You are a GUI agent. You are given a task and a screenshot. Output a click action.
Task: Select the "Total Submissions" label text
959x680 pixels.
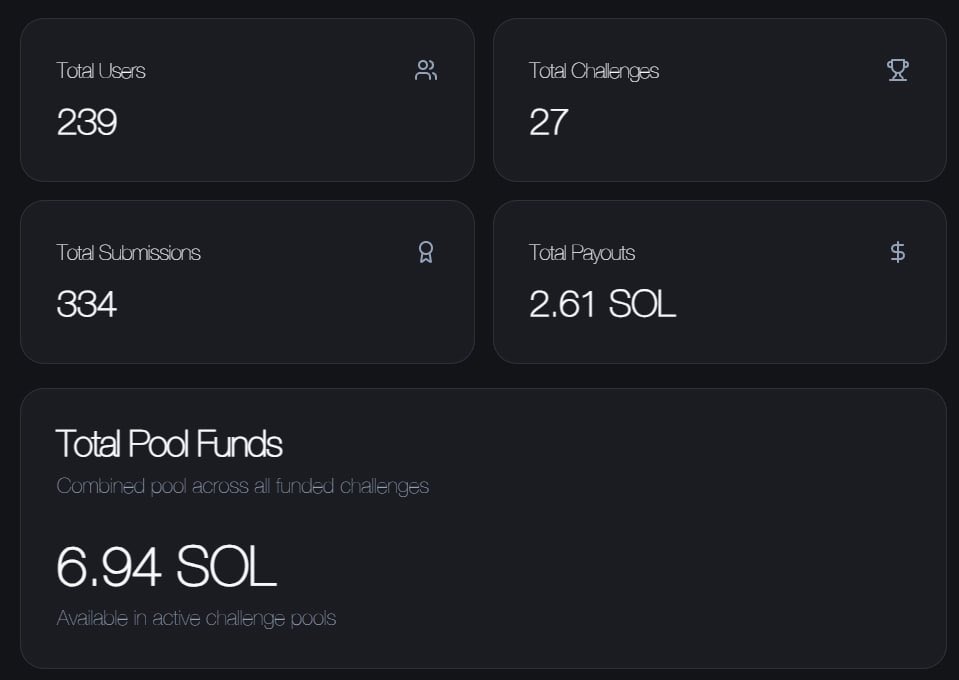coord(129,253)
